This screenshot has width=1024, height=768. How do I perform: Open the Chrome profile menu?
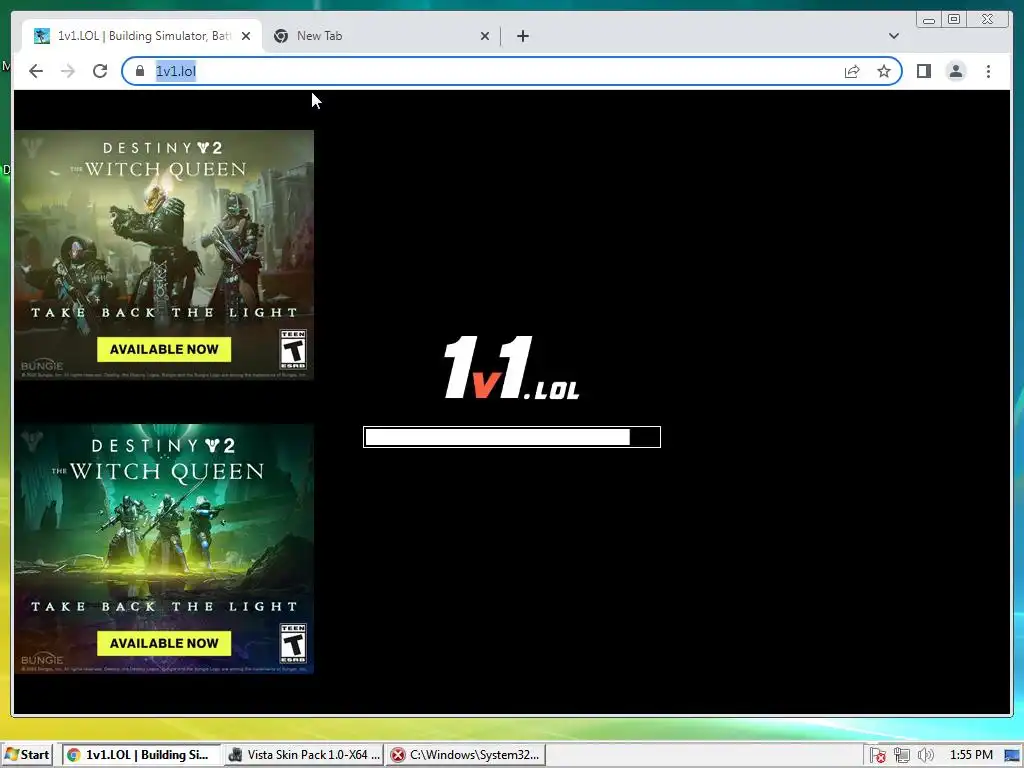[955, 71]
